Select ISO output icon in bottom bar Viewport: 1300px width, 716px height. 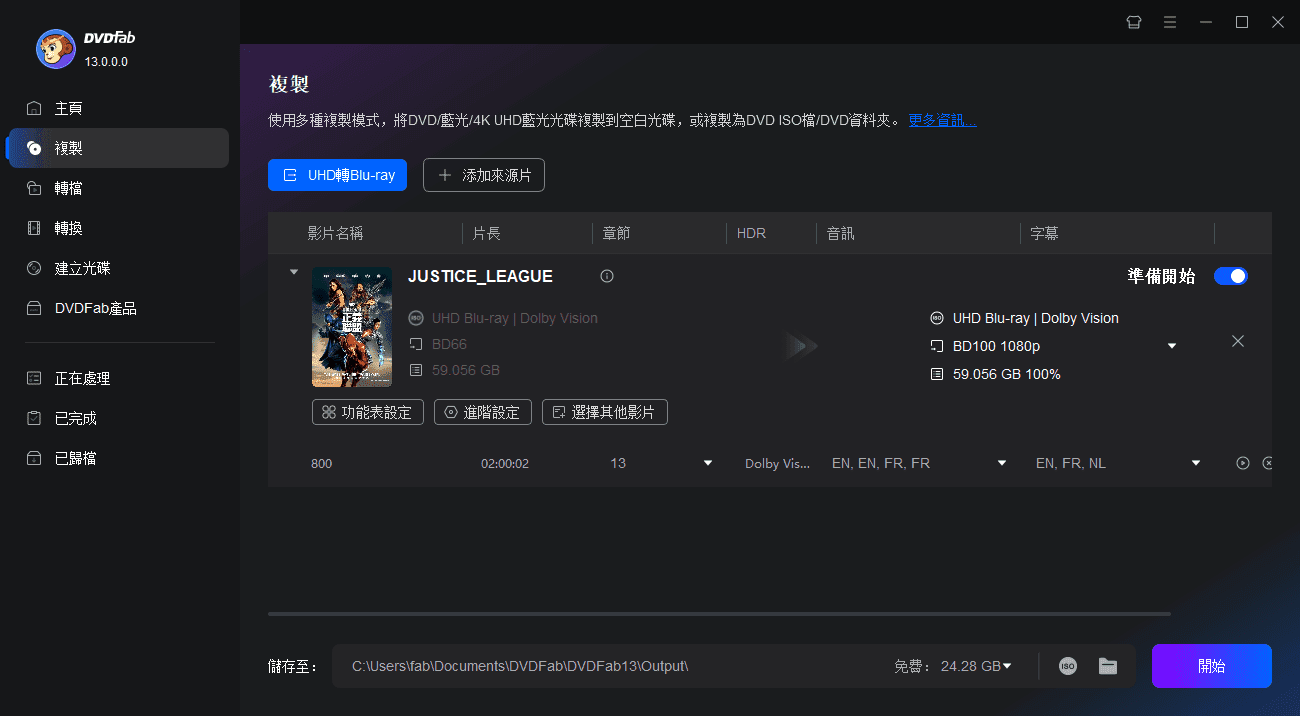coord(1068,666)
